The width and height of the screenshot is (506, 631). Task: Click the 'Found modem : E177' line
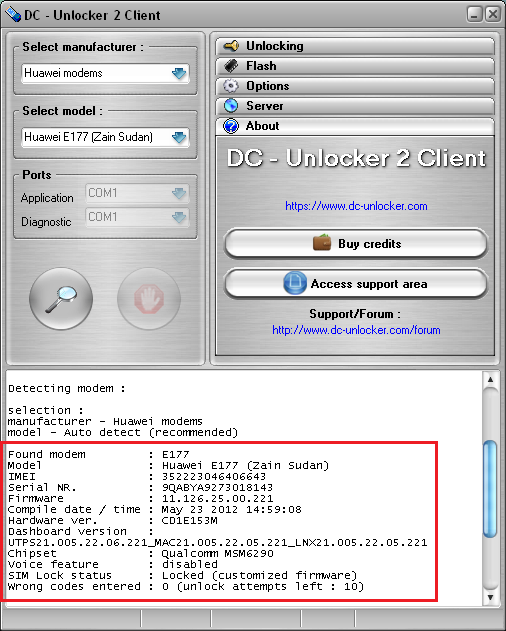99,454
